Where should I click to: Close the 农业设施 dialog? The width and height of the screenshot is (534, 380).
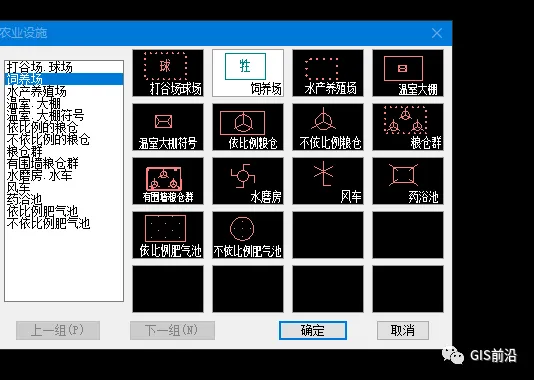(437, 33)
